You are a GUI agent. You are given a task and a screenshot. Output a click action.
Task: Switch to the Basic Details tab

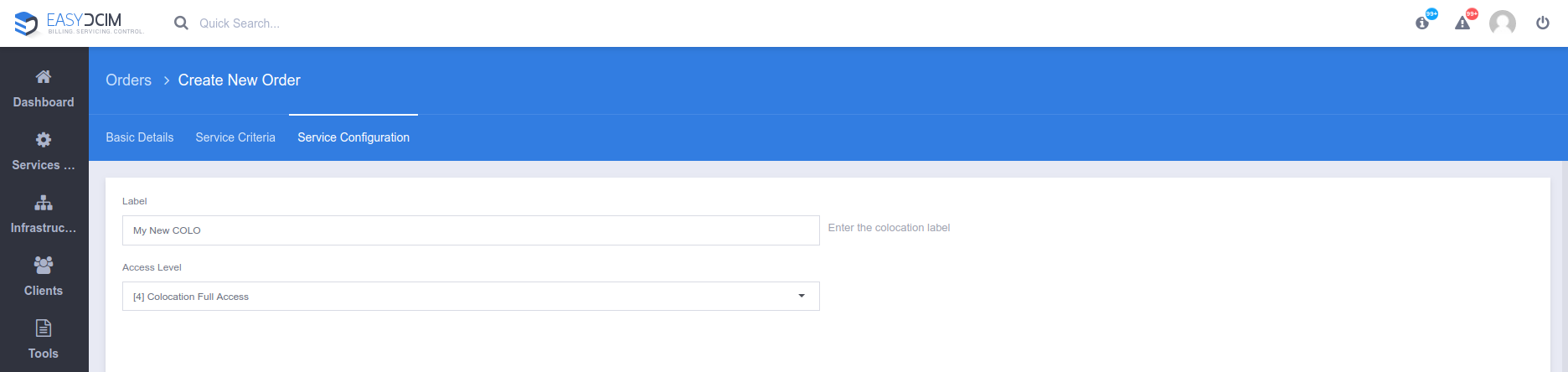tap(140, 137)
